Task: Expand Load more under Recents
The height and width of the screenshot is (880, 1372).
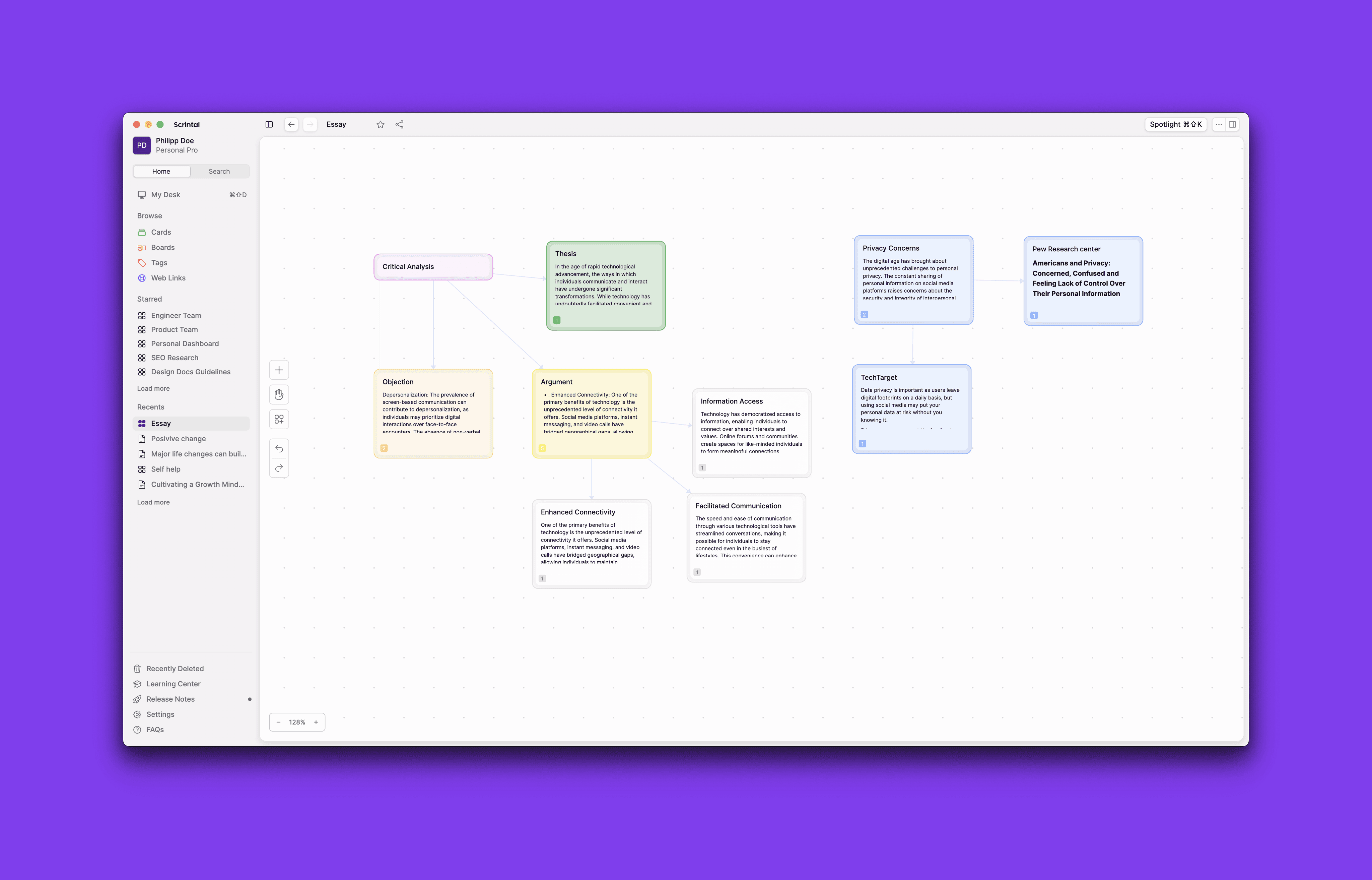Action: 153,502
